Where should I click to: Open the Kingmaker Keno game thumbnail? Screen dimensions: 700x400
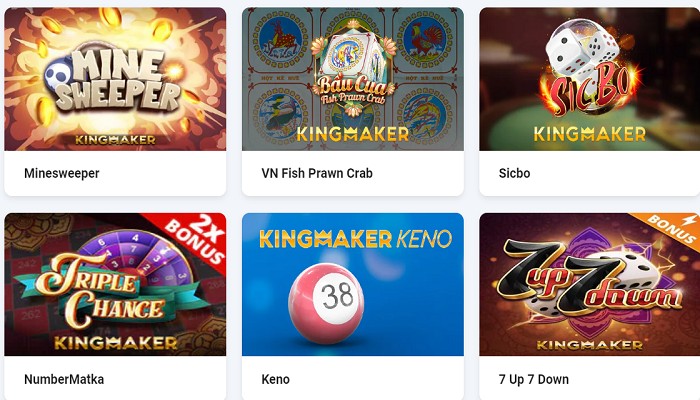point(353,284)
